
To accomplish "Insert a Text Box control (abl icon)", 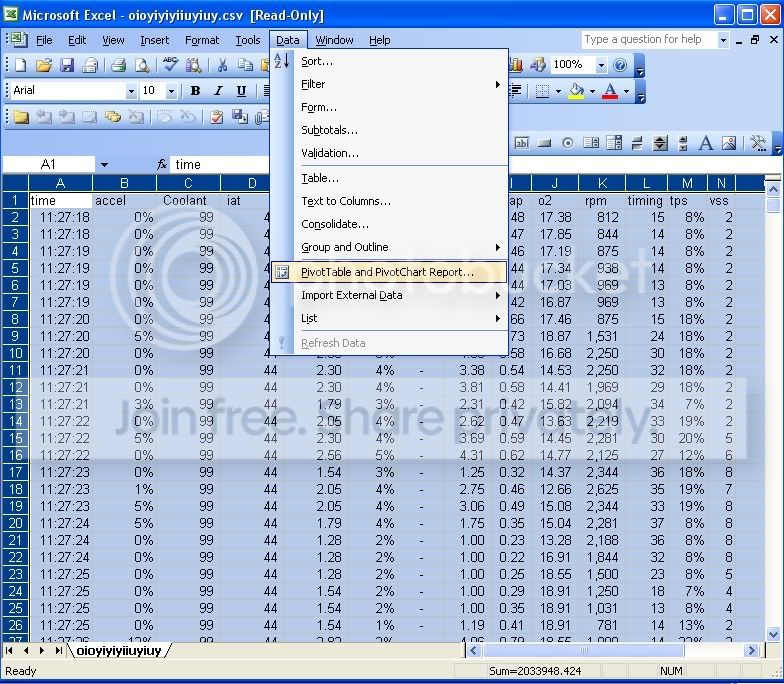I will tap(522, 144).
